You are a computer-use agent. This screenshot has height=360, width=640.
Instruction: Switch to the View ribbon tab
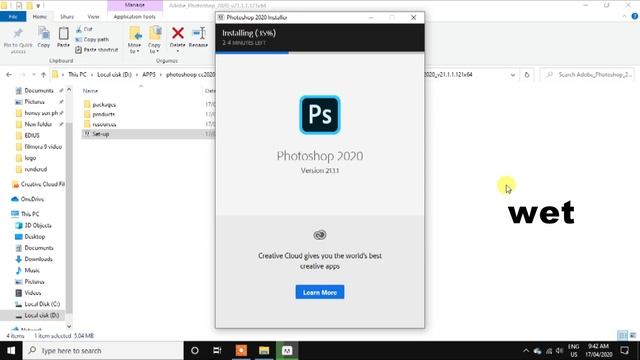click(x=93, y=17)
